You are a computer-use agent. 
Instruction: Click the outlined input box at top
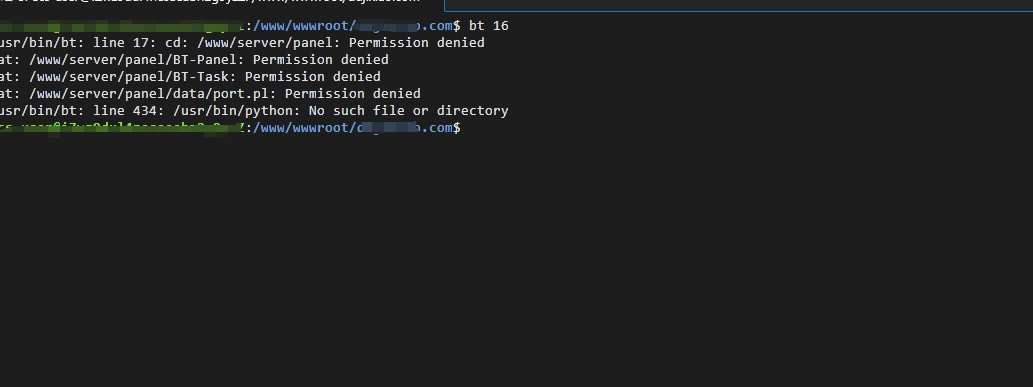739,5
